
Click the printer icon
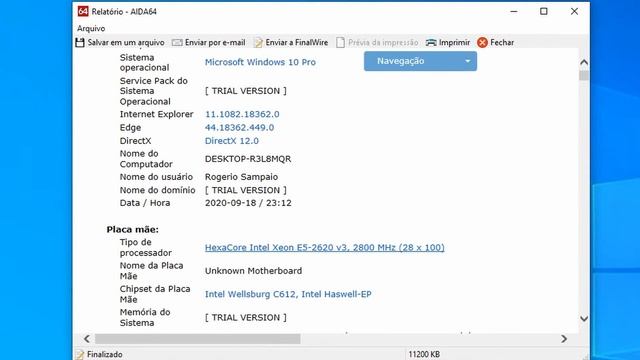pyautogui.click(x=431, y=42)
